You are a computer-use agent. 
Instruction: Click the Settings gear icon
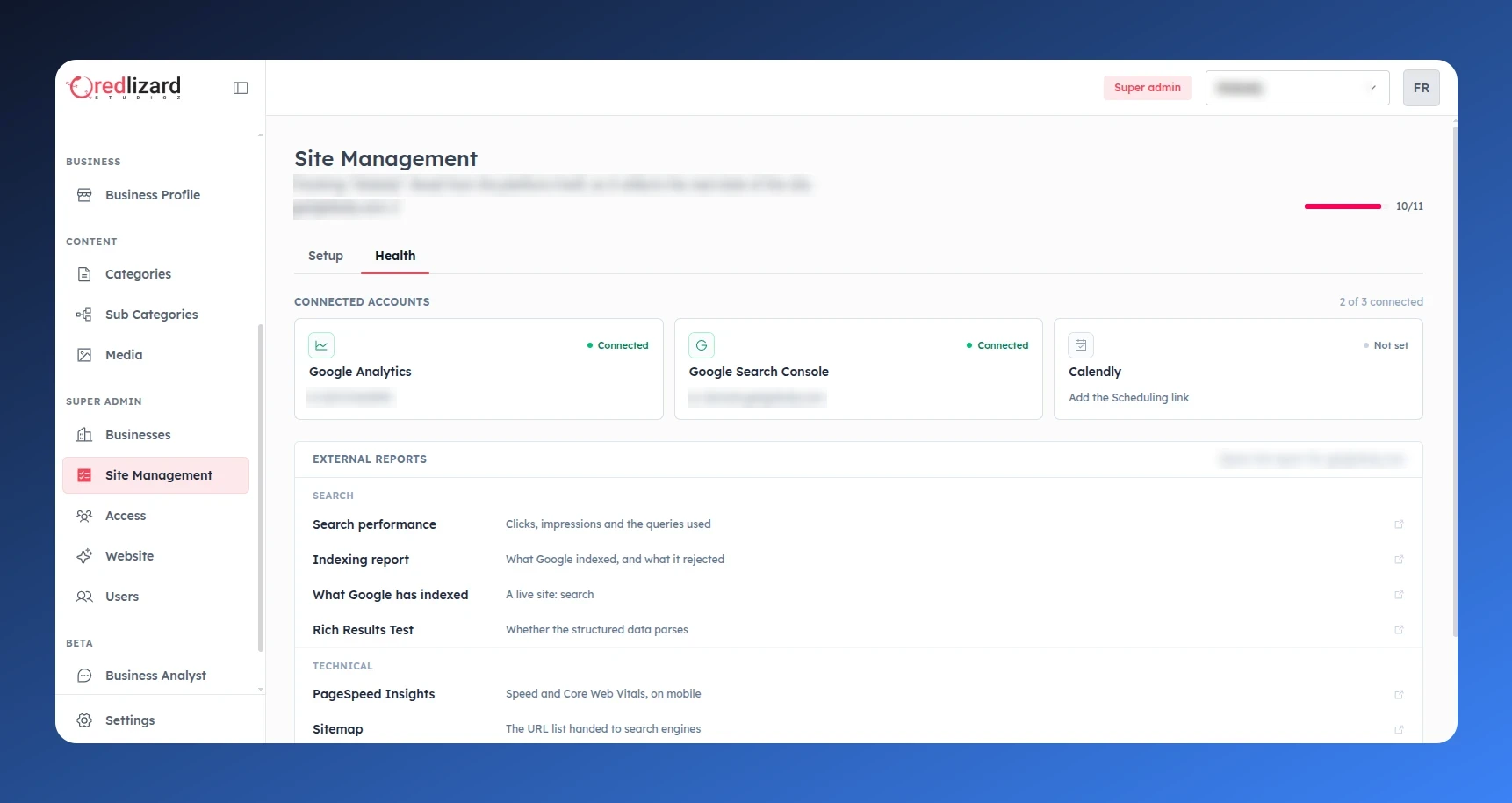click(84, 720)
